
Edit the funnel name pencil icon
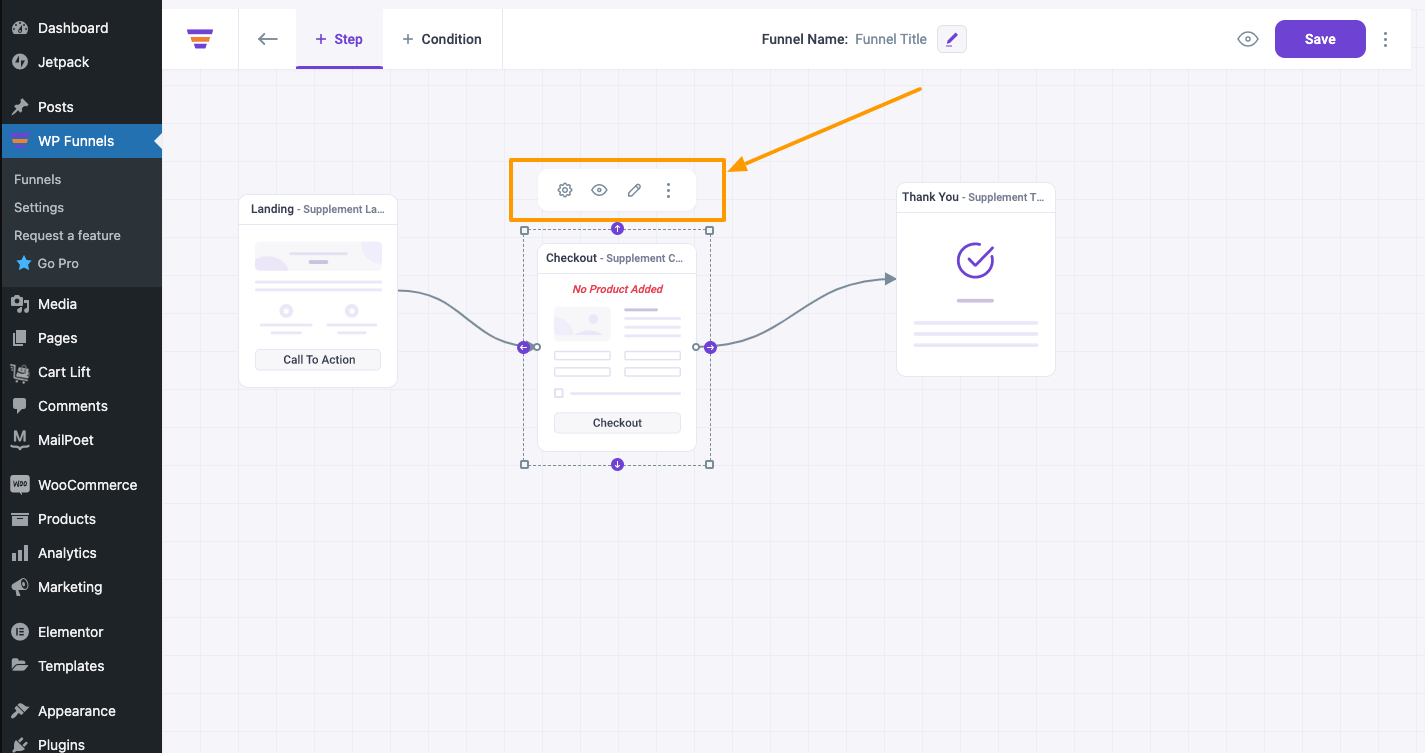(x=952, y=39)
